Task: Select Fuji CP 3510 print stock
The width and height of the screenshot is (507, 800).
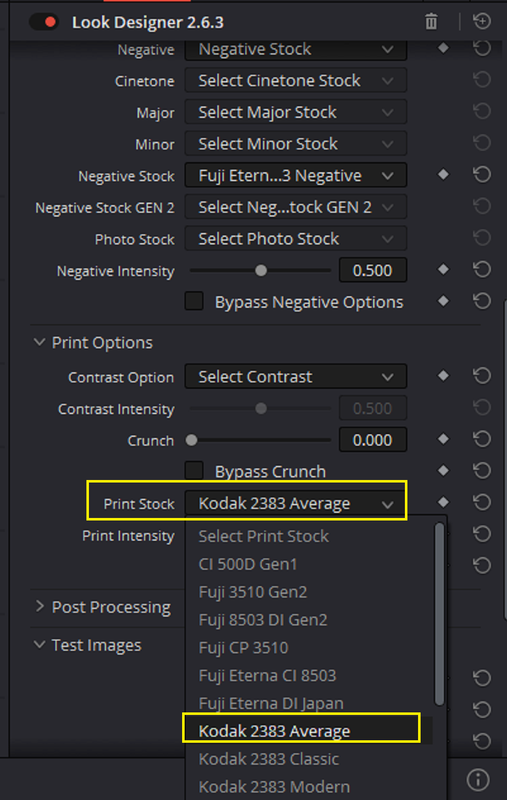Action: [x=243, y=647]
